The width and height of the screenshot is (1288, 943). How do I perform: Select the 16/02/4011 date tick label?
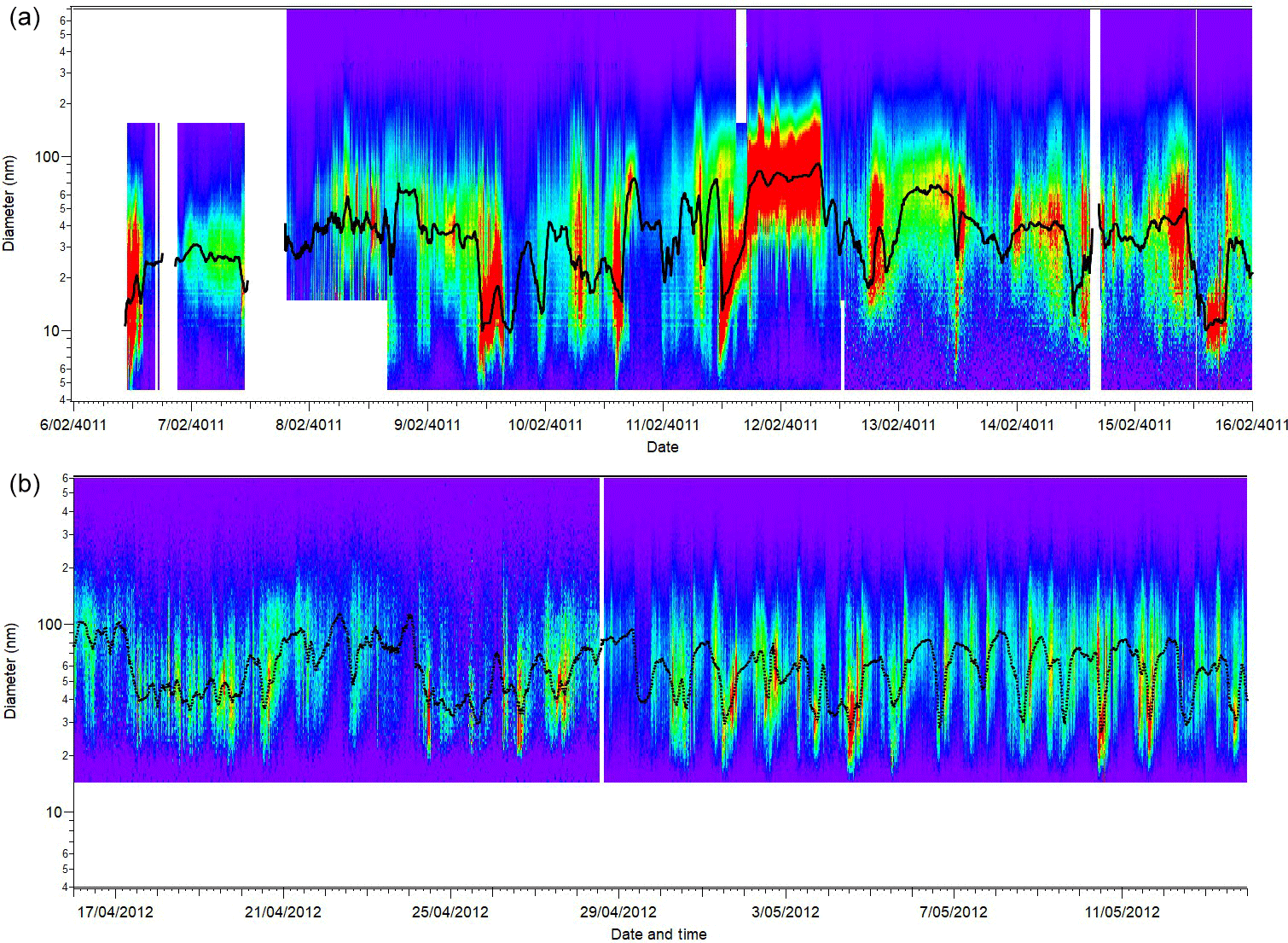[x=1251, y=424]
